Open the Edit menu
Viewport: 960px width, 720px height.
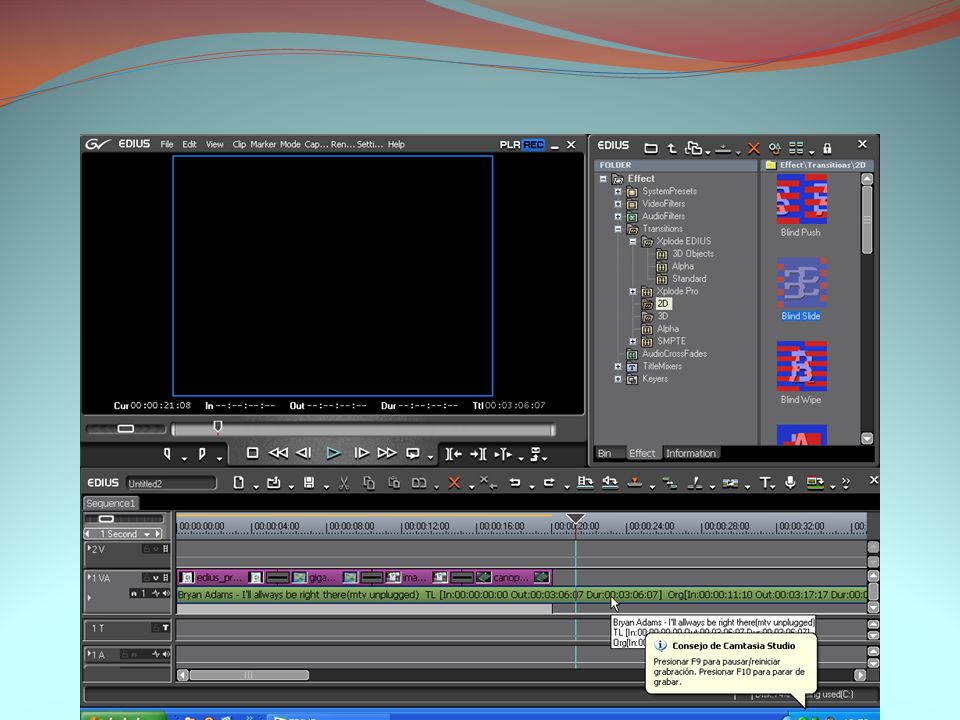(189, 144)
